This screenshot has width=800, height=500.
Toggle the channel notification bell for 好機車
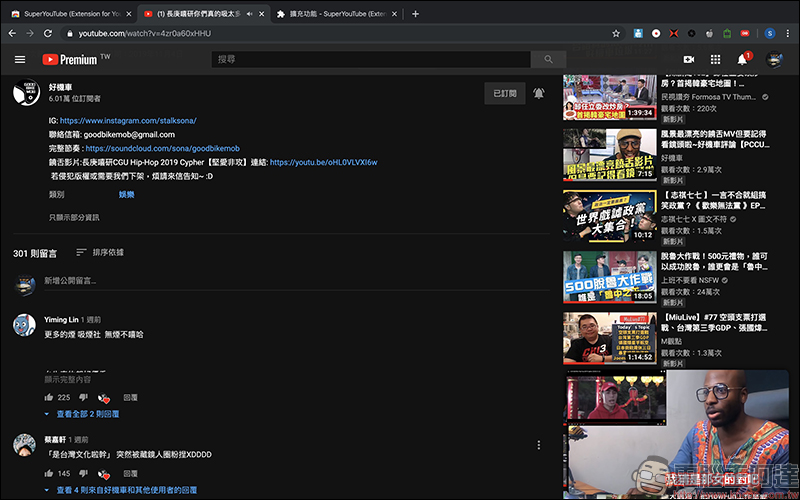coord(539,93)
